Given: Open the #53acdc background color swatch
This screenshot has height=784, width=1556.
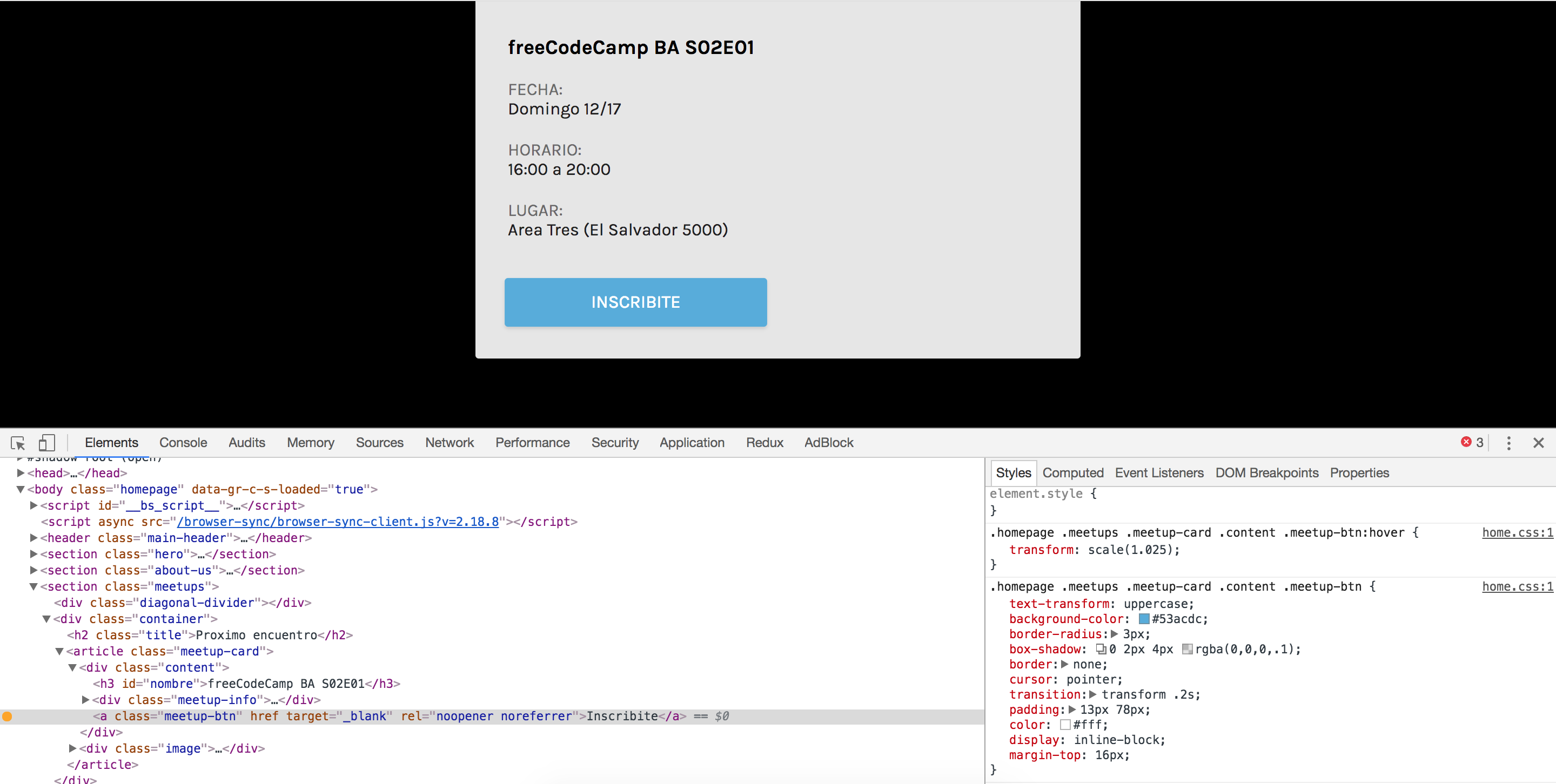Looking at the screenshot, I should pos(1143,619).
